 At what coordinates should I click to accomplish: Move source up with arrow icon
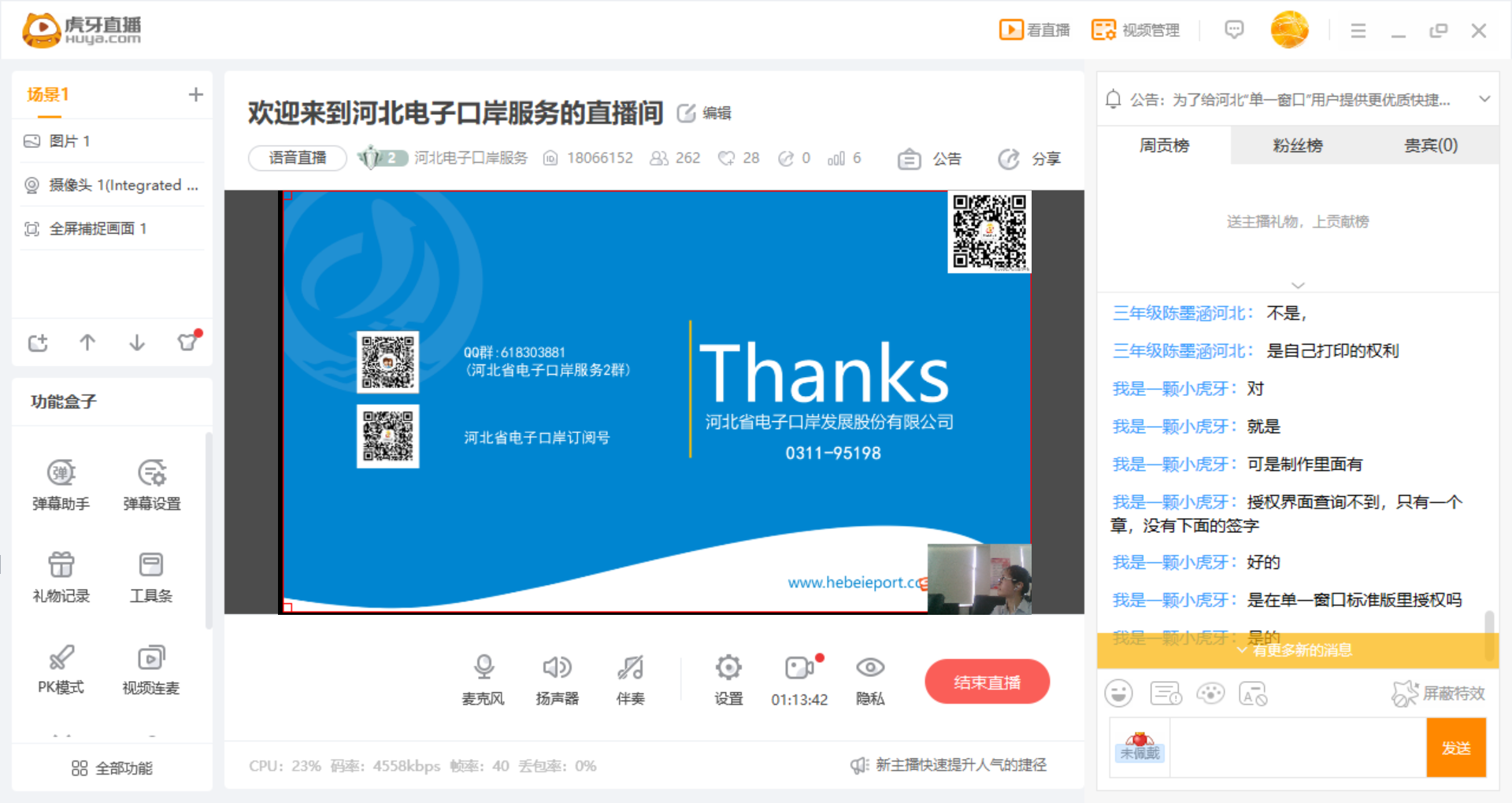(x=87, y=342)
